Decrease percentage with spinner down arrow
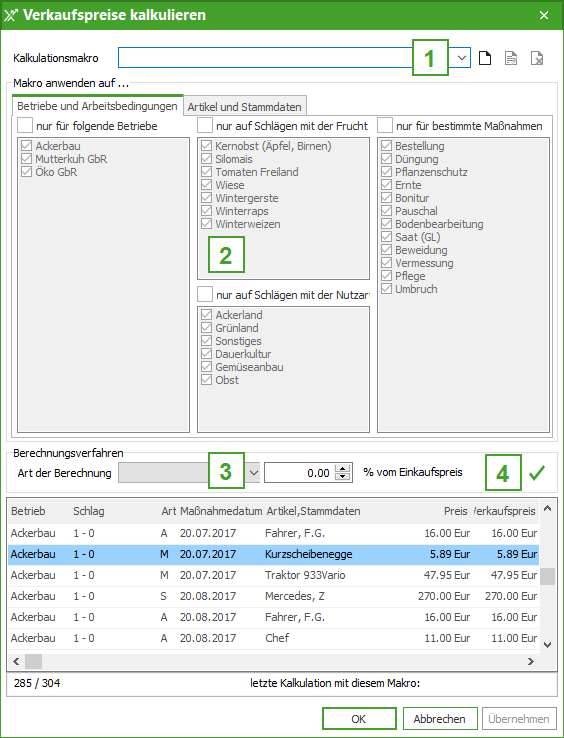Screen dimensions: 564x738 pos(343,476)
